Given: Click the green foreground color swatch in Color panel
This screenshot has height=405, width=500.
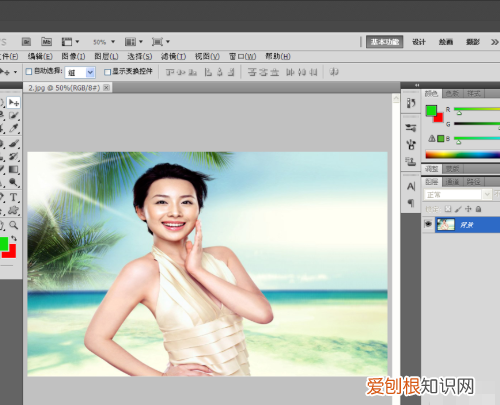Looking at the screenshot, I should point(431,111).
